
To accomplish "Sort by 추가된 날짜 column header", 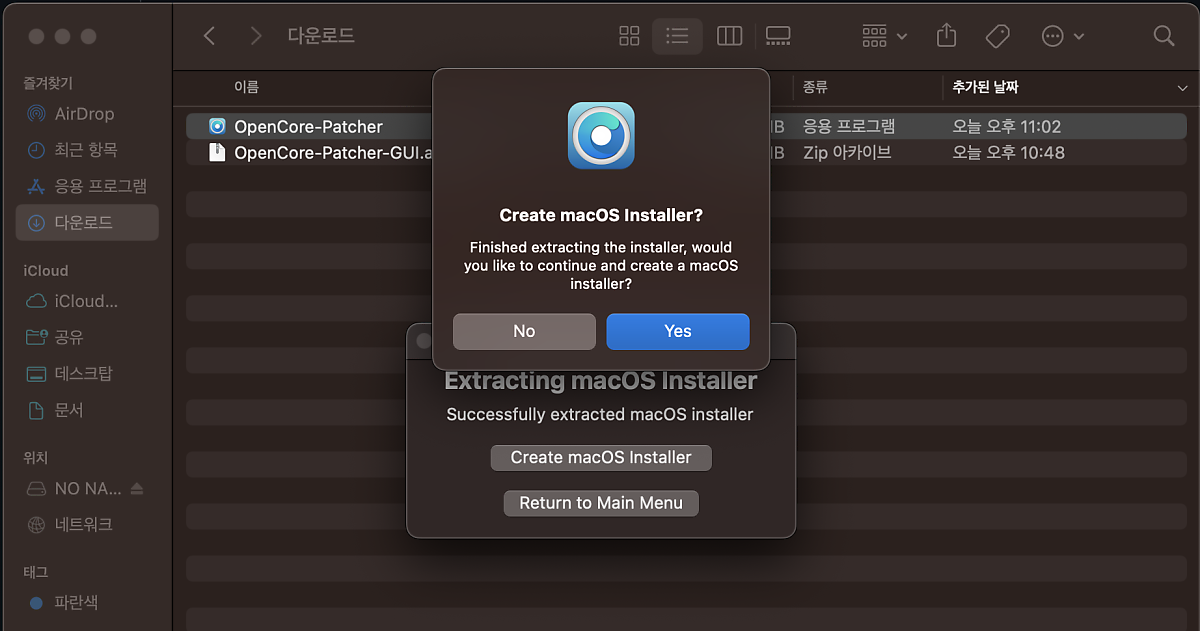I will coord(985,87).
